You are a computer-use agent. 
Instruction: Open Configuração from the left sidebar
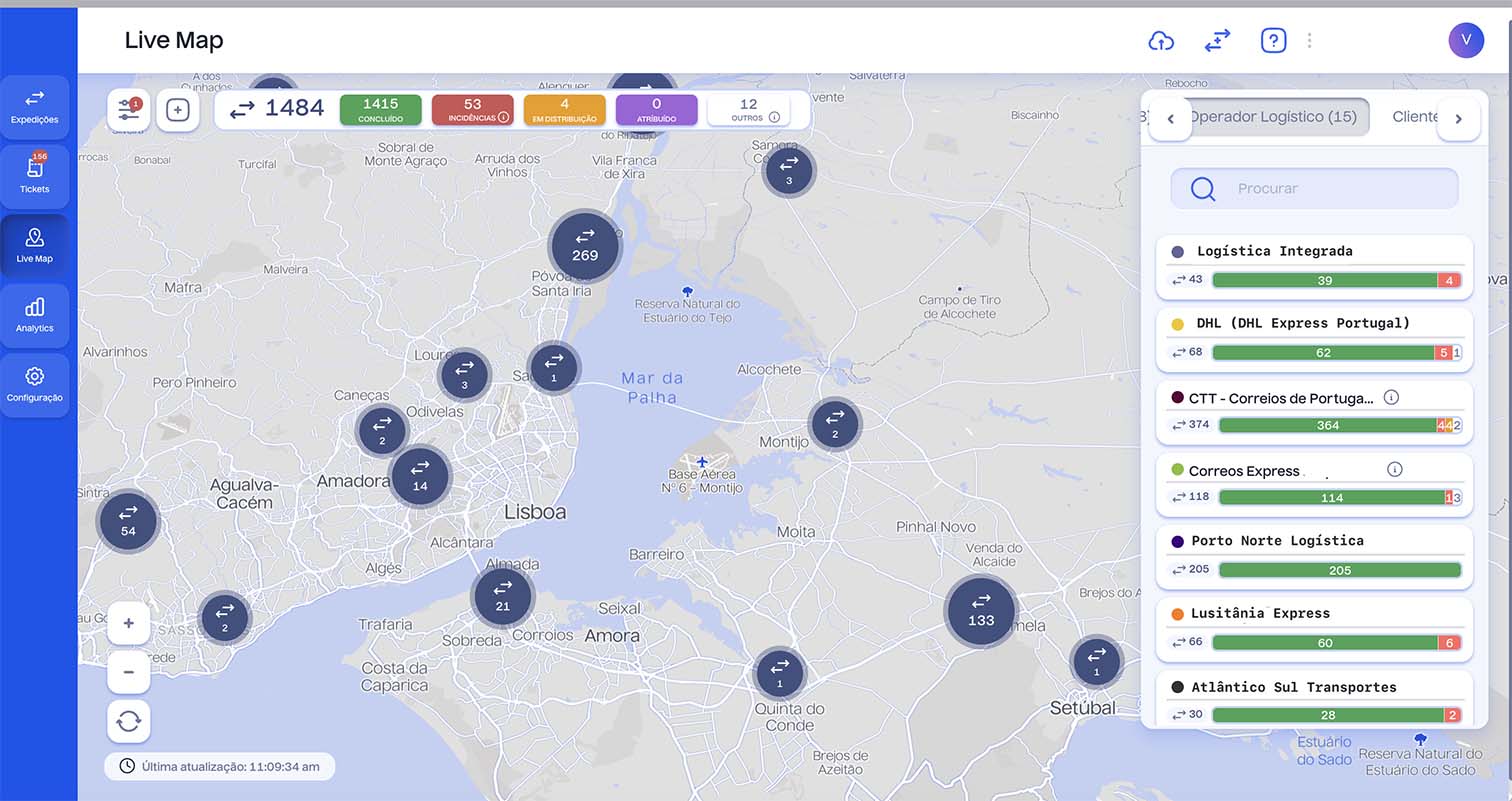pyautogui.click(x=35, y=385)
